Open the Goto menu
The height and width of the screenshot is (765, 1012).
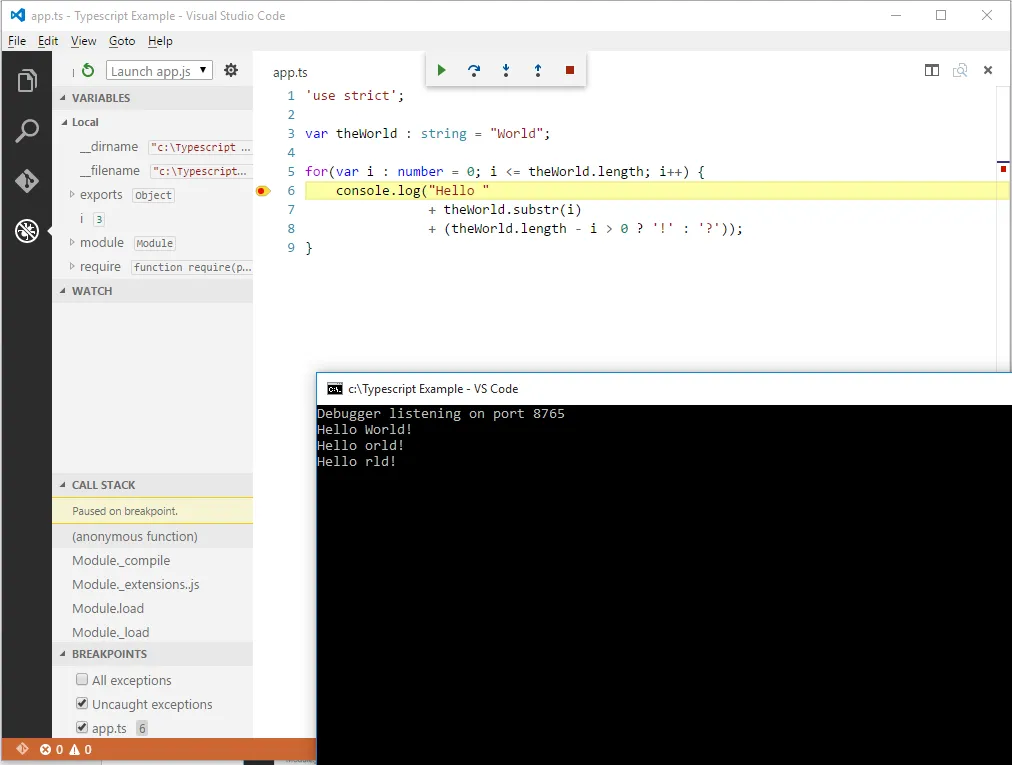click(x=122, y=41)
